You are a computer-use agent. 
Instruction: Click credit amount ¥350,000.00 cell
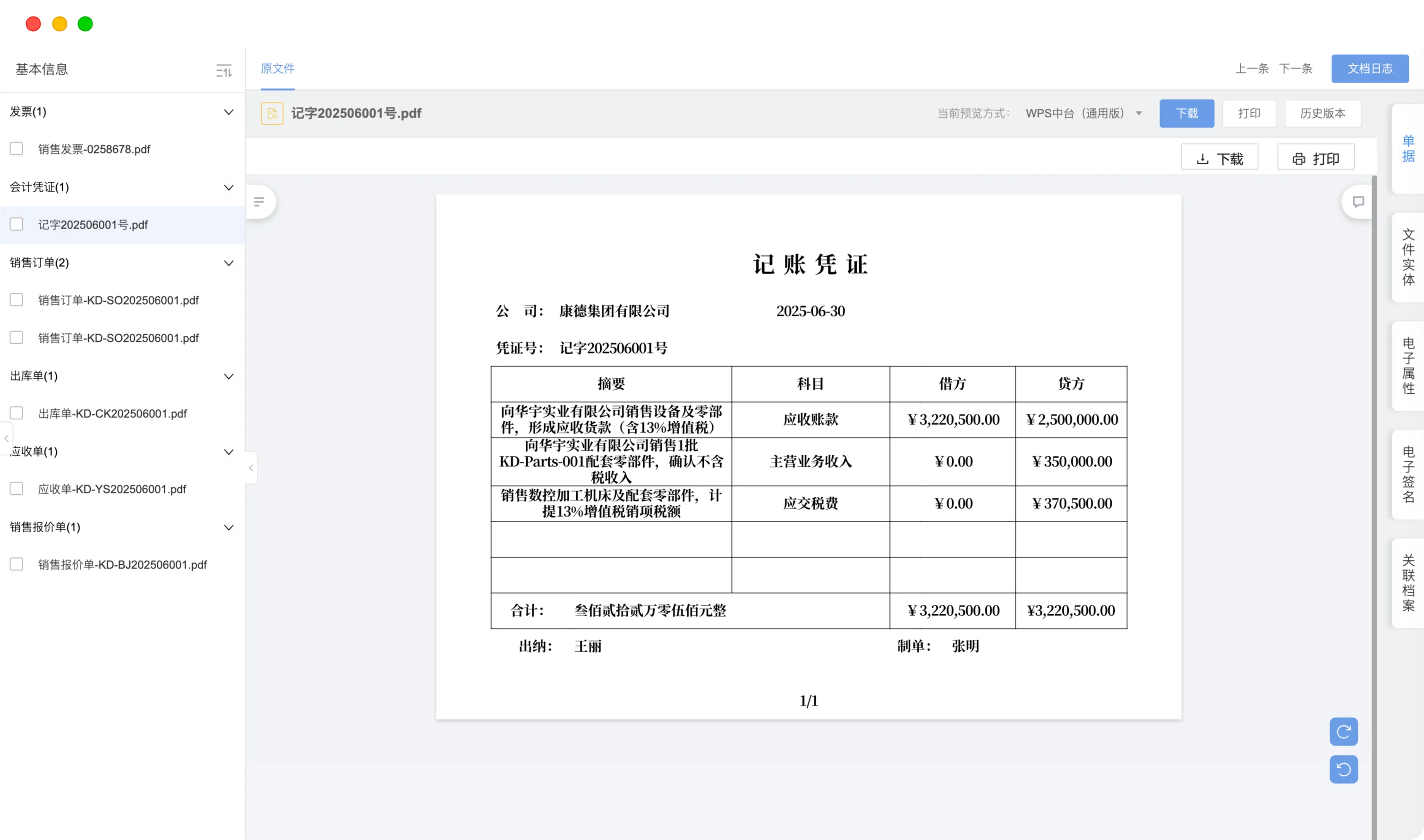pos(1071,461)
